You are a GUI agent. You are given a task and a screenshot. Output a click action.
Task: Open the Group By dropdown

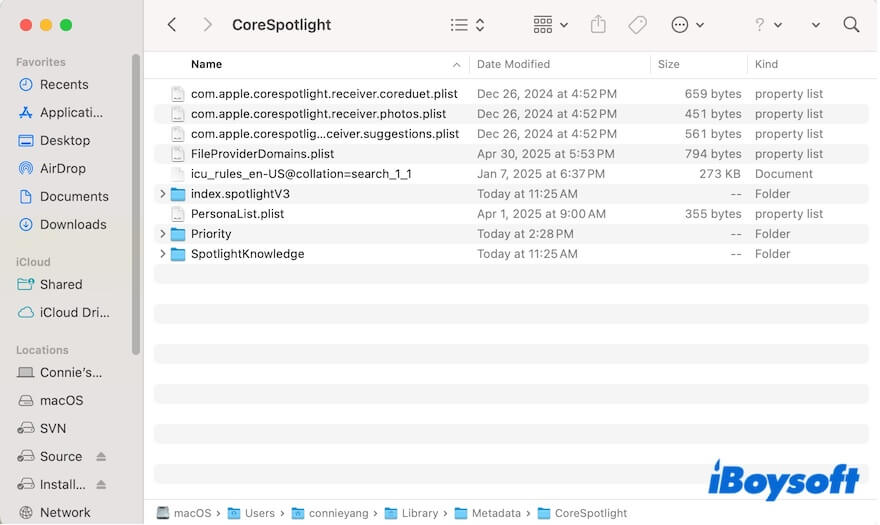point(550,25)
